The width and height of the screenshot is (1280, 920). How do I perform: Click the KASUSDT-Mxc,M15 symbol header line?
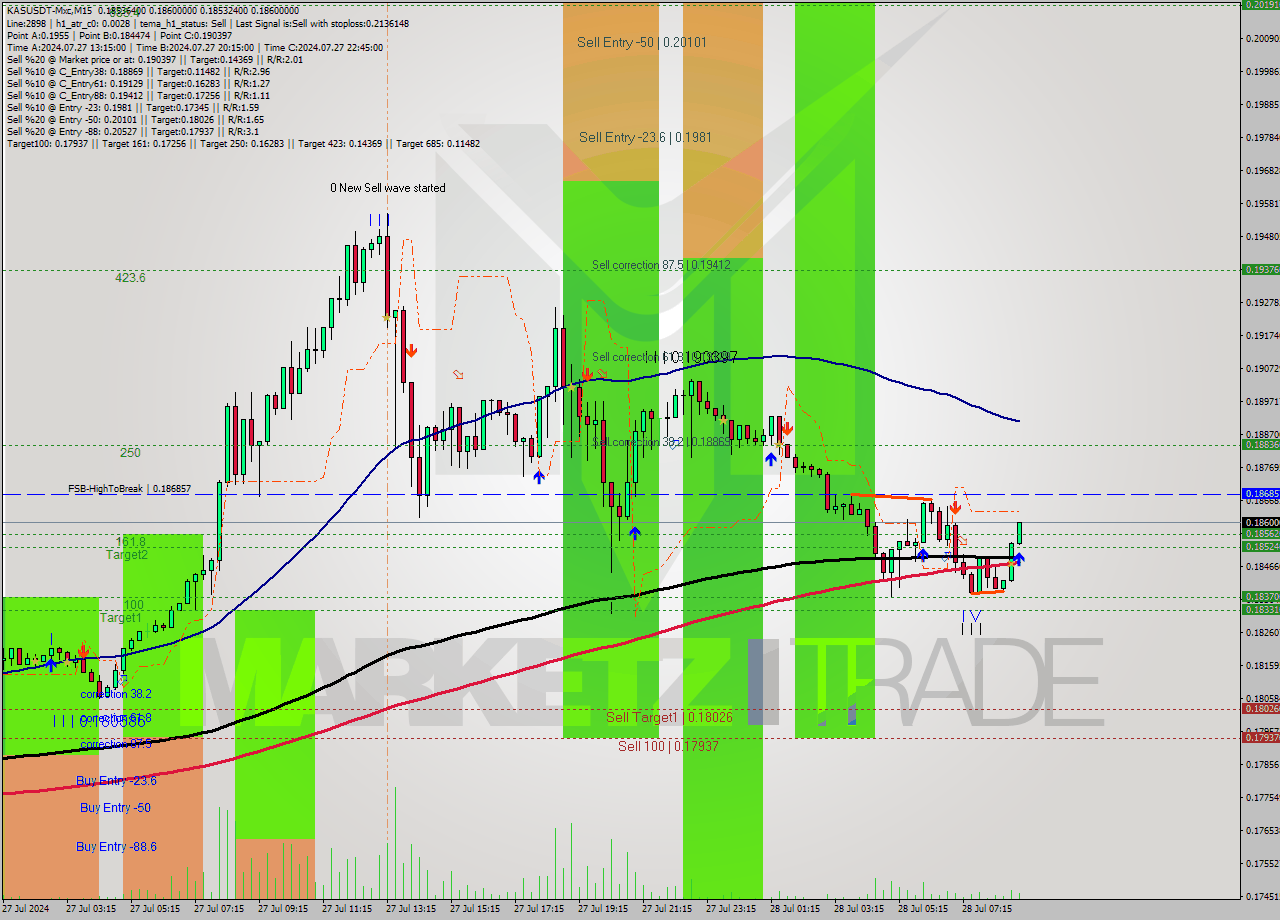(x=152, y=9)
